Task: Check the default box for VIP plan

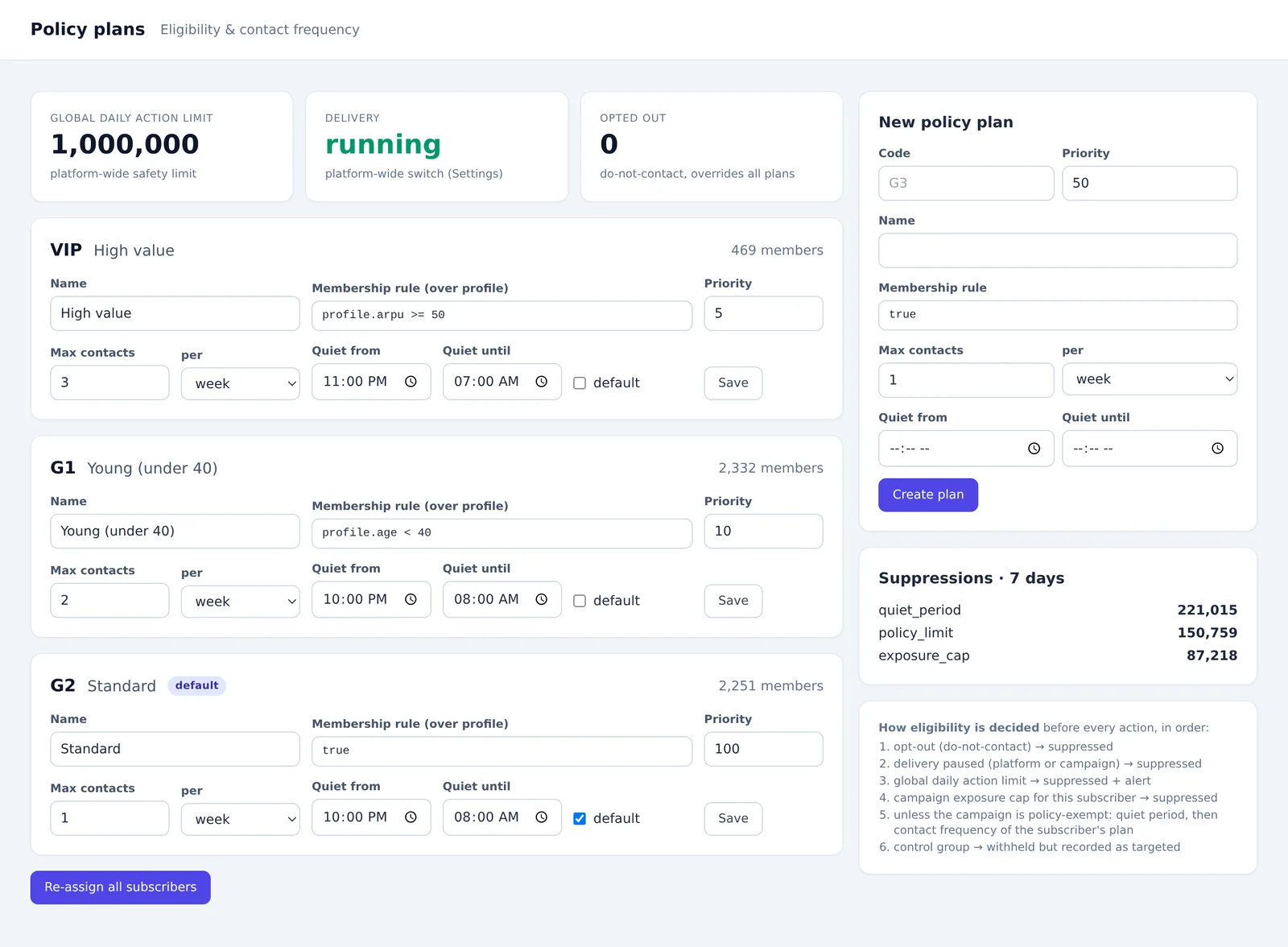Action: (580, 383)
